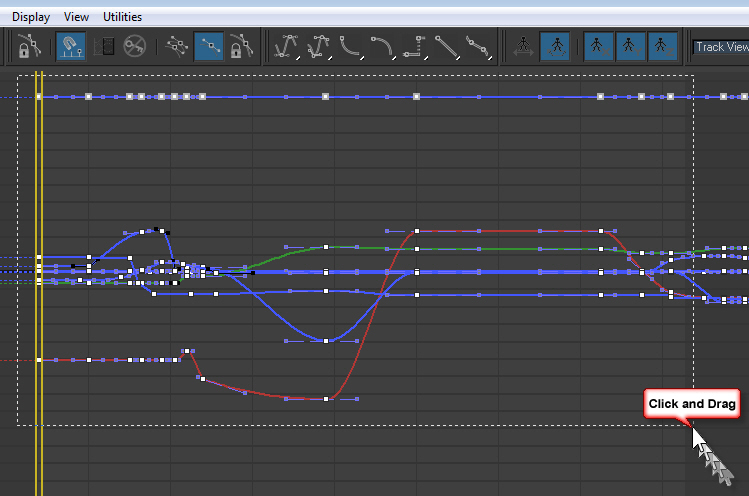Screen dimensions: 749x496
Task: Set tangents to Slow
Action: coord(383,47)
